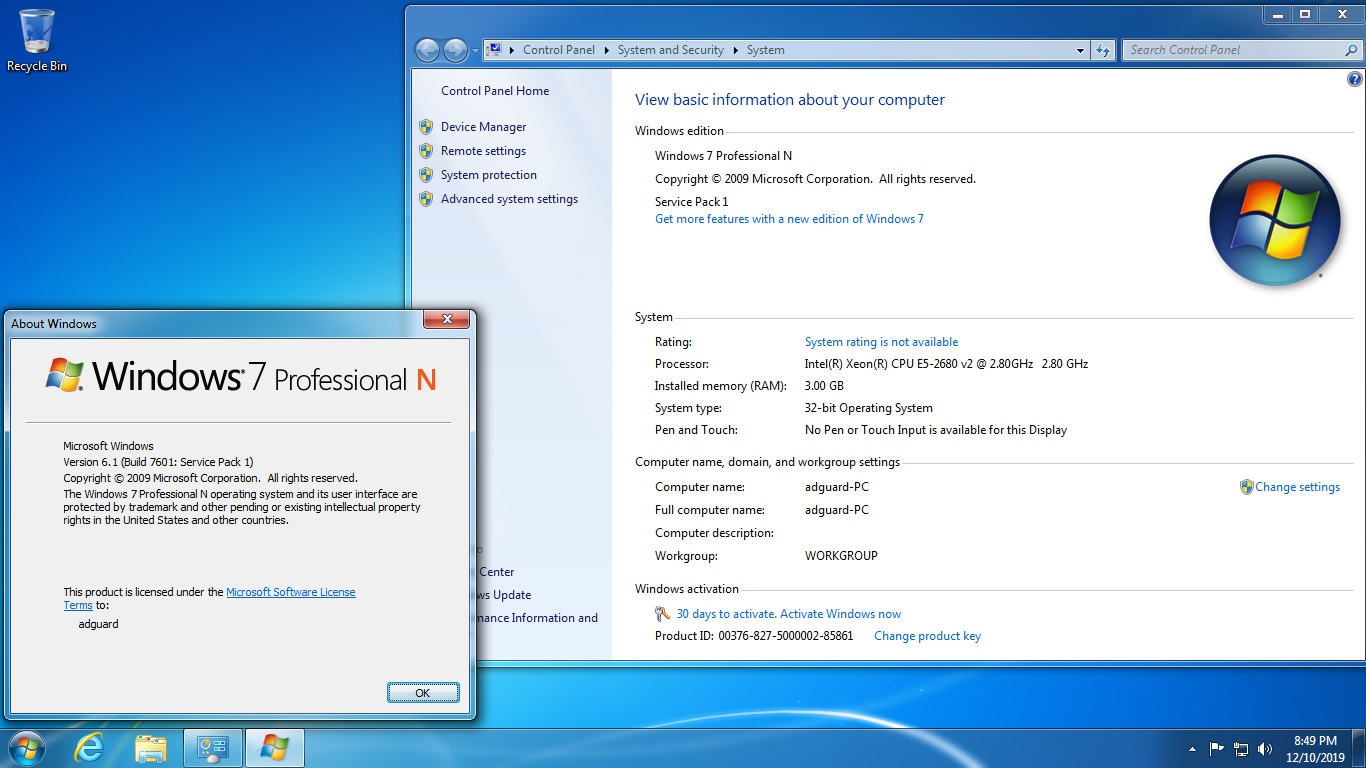The height and width of the screenshot is (768, 1366).
Task: Click Activate Windows now link
Action: pyautogui.click(x=788, y=614)
